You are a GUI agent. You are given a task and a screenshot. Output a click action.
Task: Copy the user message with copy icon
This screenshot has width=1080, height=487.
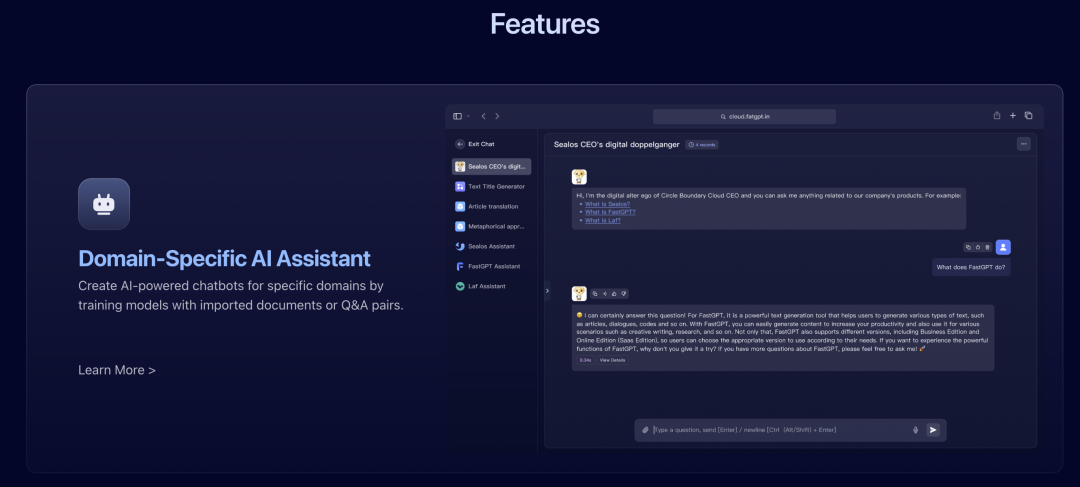coord(968,247)
